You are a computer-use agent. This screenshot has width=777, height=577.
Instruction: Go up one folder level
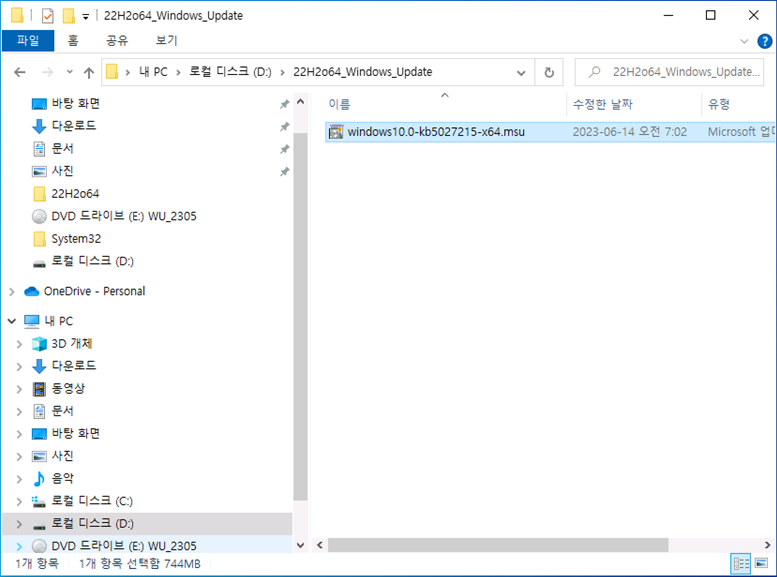(89, 73)
